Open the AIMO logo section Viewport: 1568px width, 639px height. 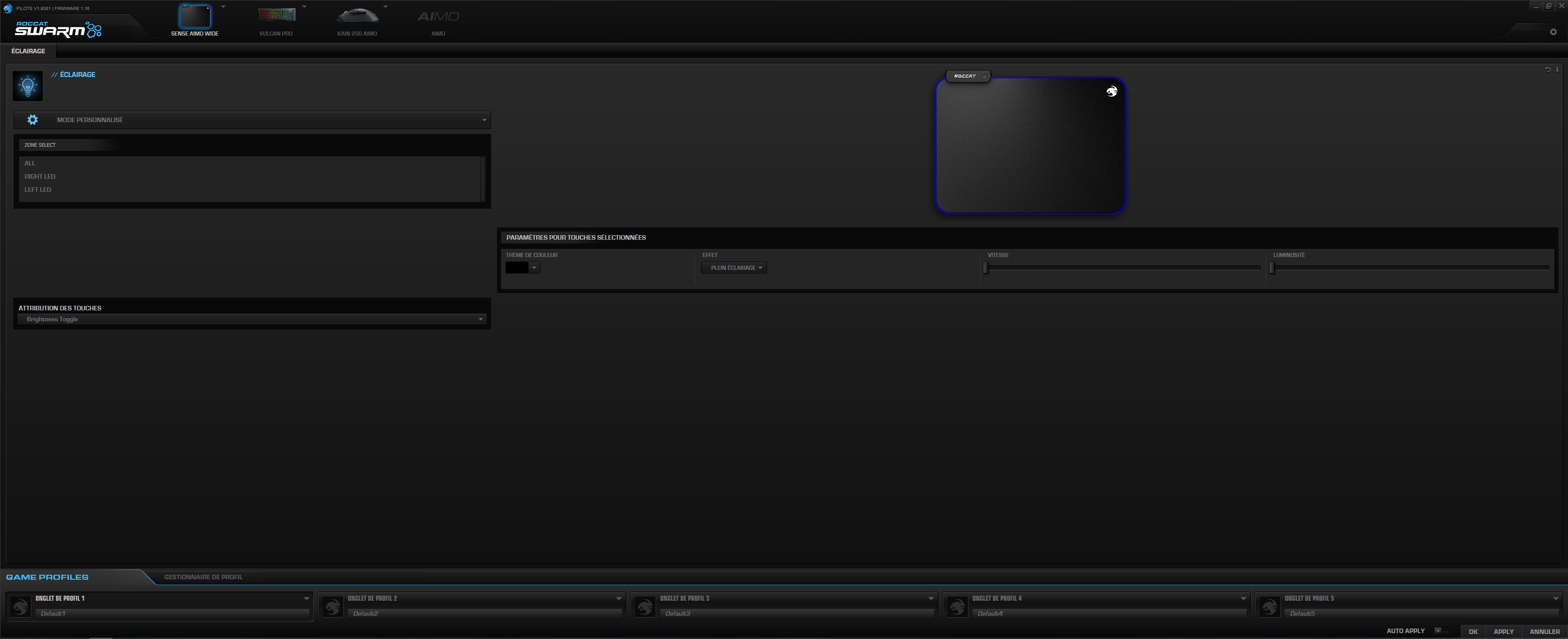(x=438, y=17)
